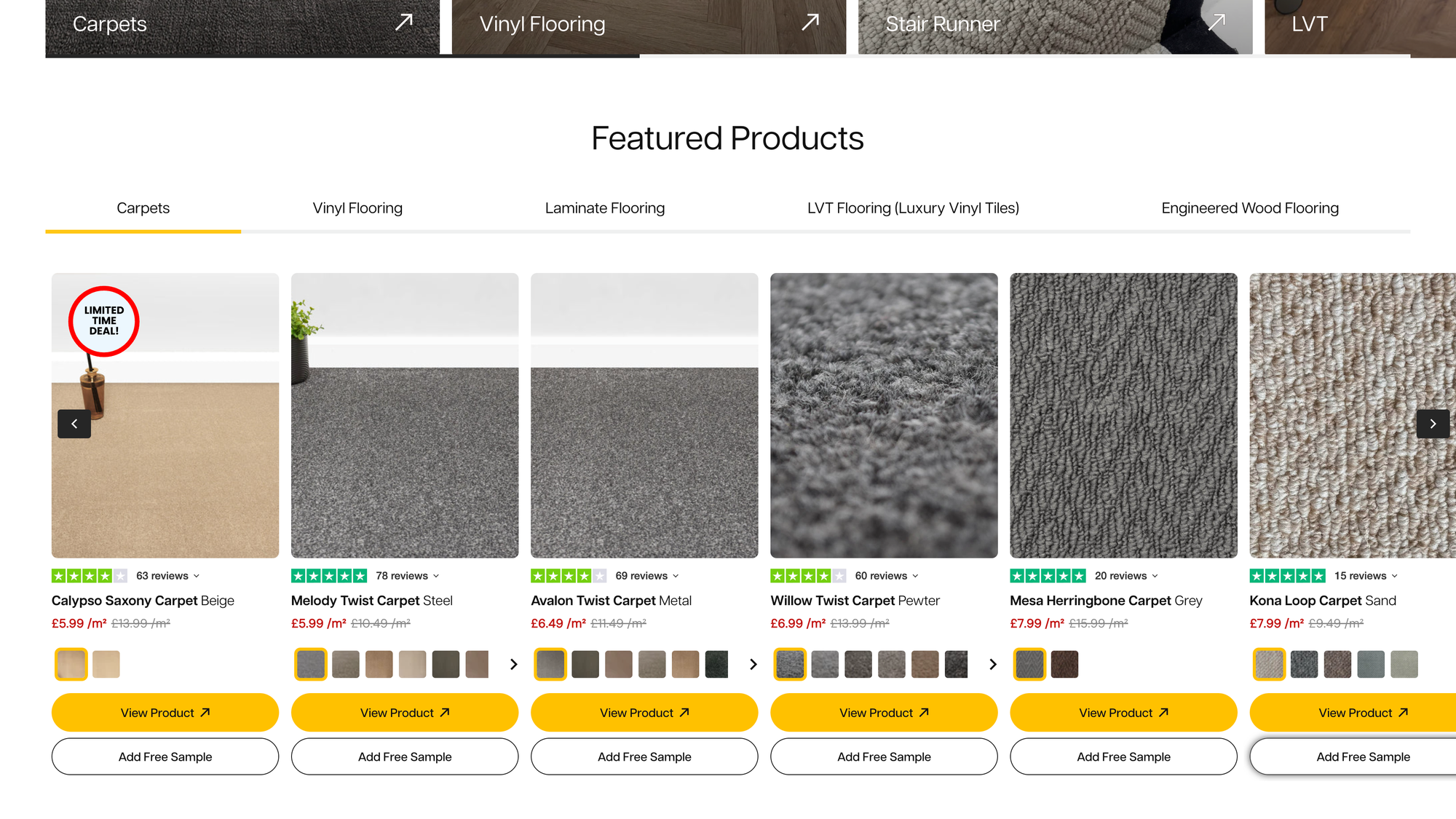Show more Avalon Twist colour swatches arrow
The image size is (1456, 819).
pos(753,664)
